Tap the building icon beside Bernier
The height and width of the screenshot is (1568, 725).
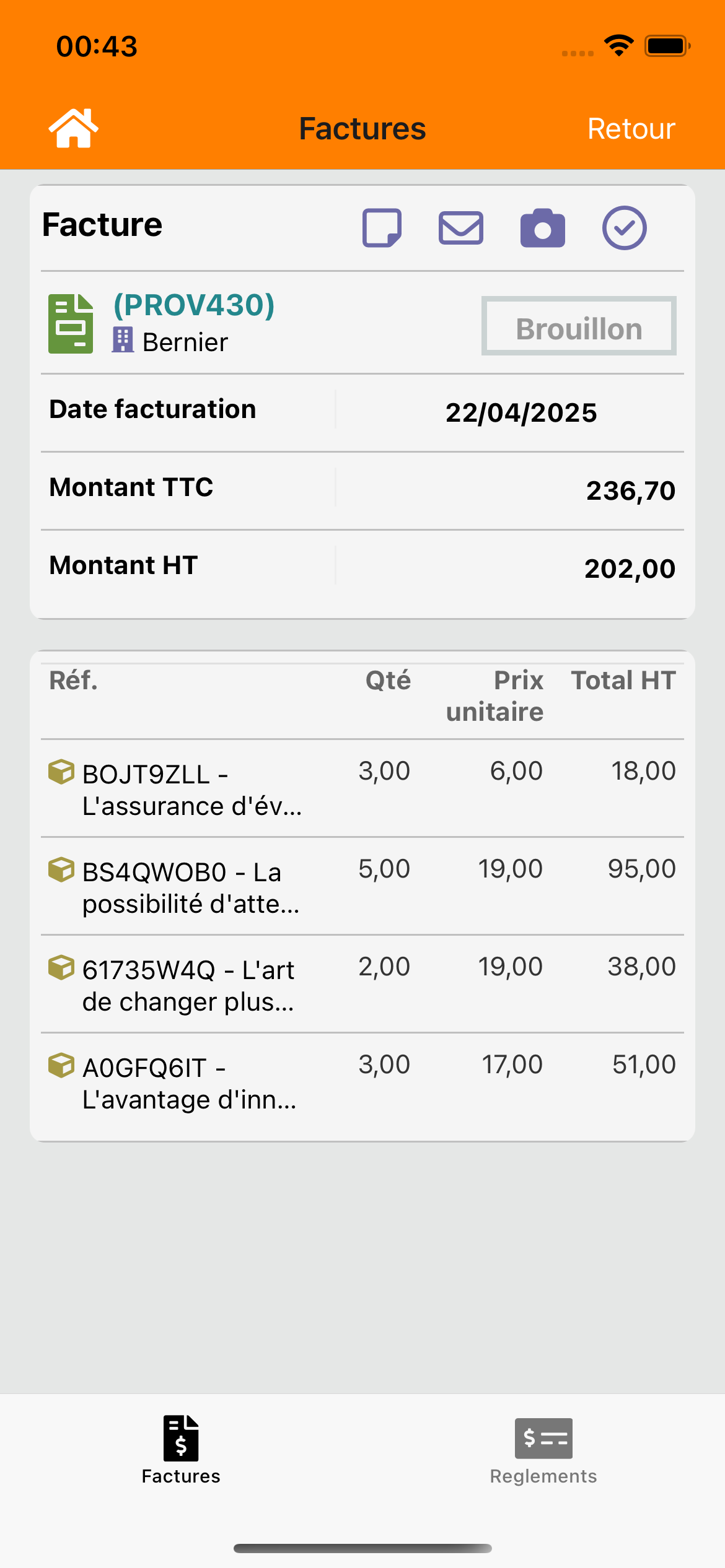(x=123, y=340)
